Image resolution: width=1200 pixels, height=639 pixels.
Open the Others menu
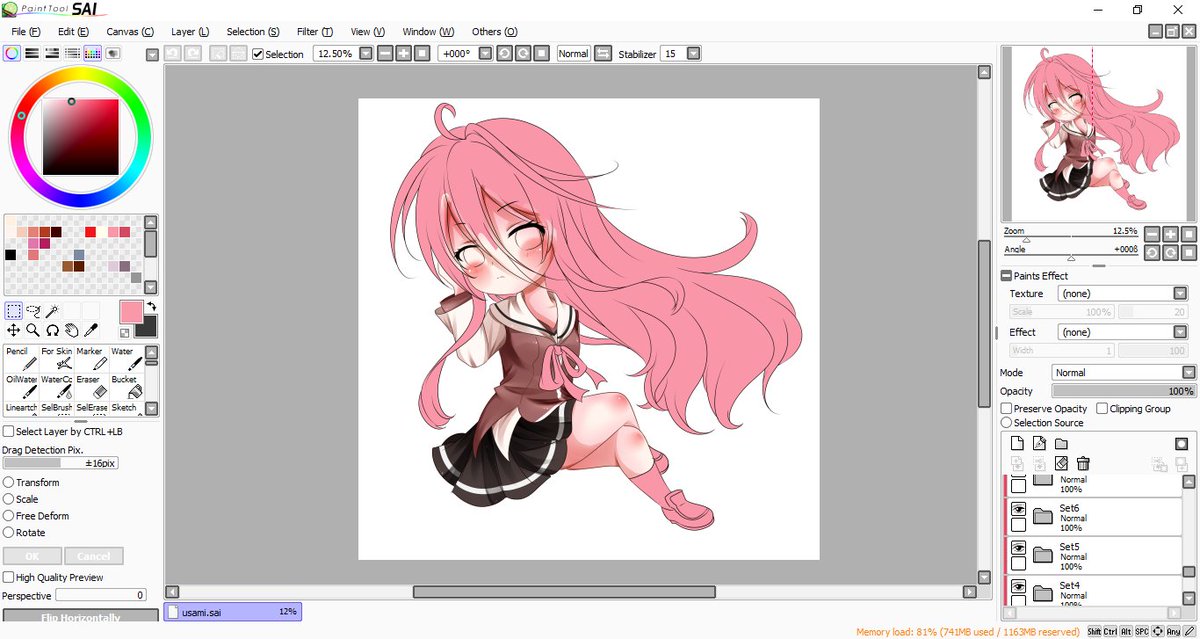[x=494, y=32]
